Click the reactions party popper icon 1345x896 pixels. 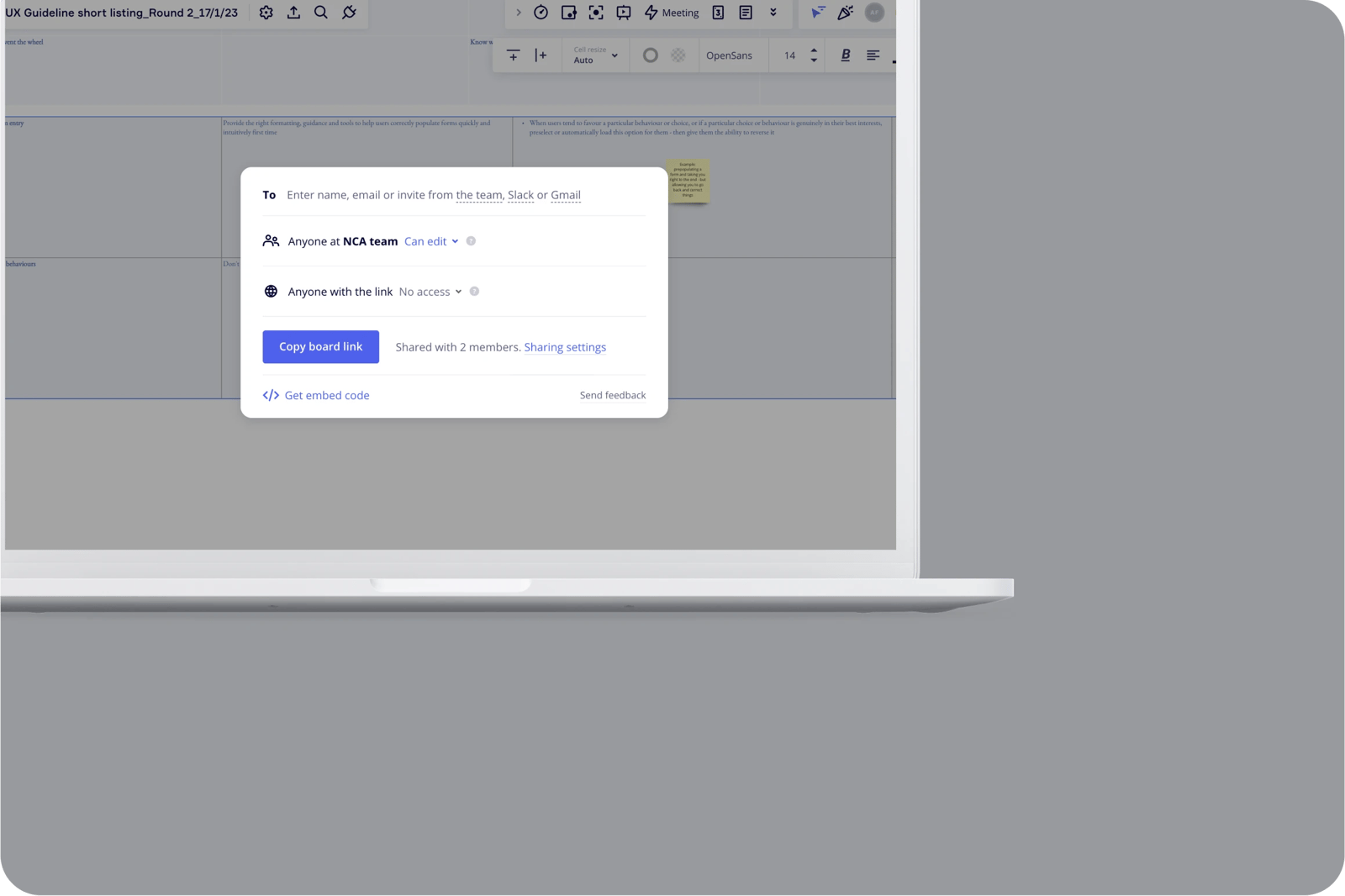(x=846, y=13)
